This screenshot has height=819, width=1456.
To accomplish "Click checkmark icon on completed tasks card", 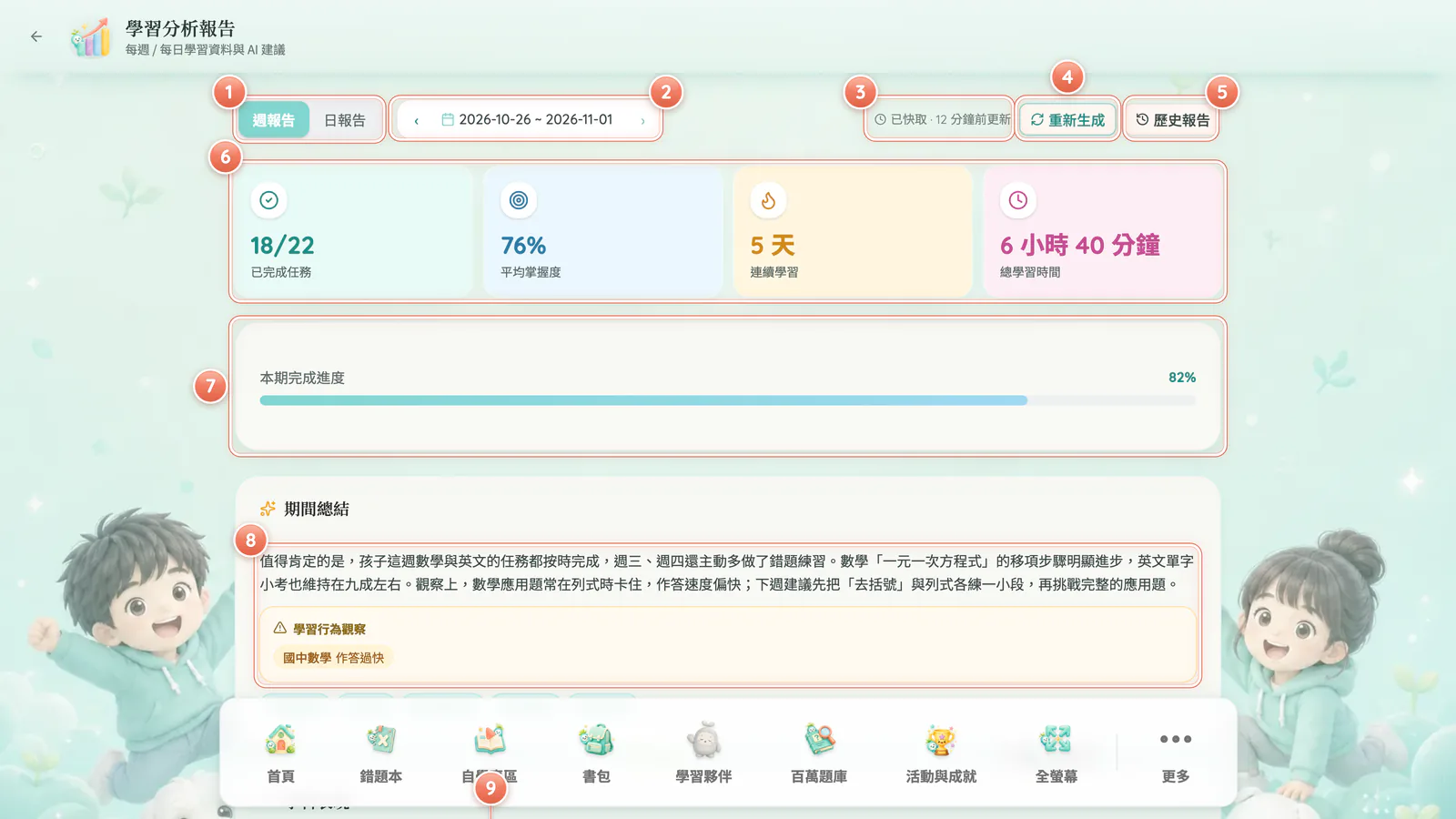I will click(x=268, y=200).
